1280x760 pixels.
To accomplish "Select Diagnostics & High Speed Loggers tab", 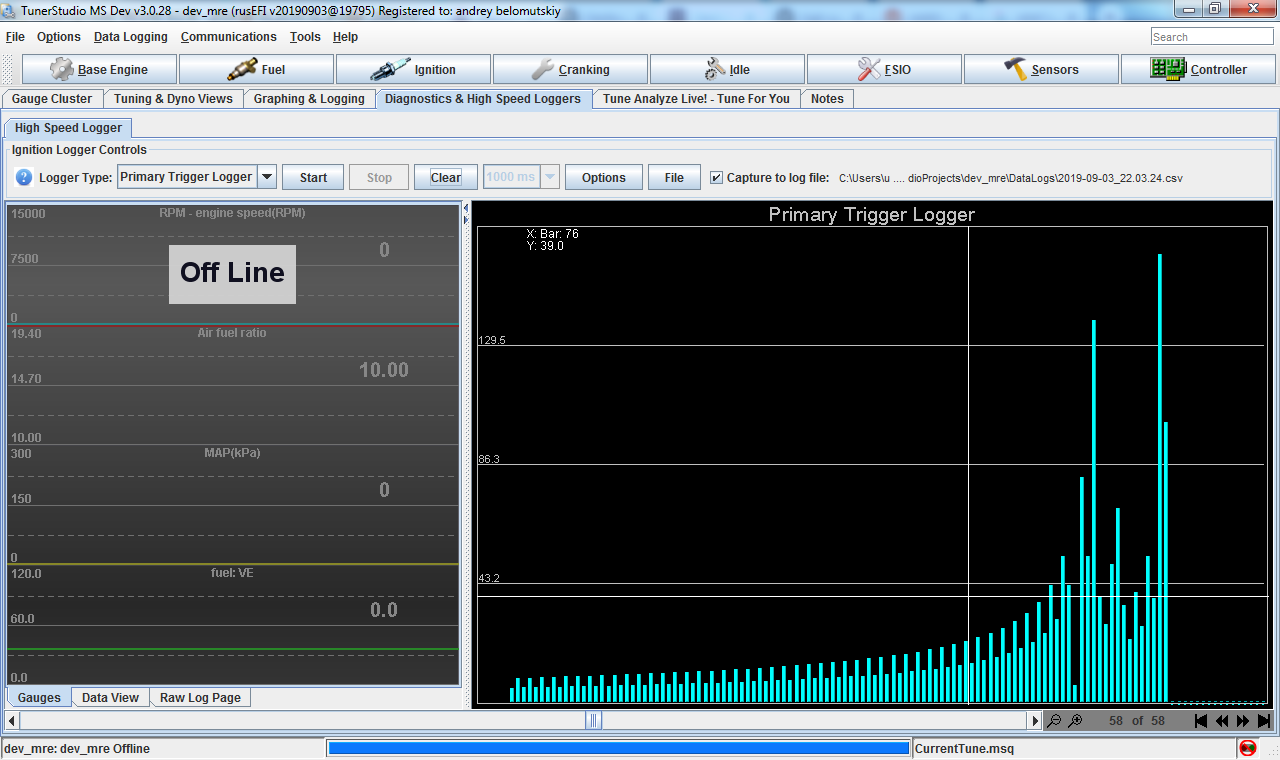I will point(483,99).
